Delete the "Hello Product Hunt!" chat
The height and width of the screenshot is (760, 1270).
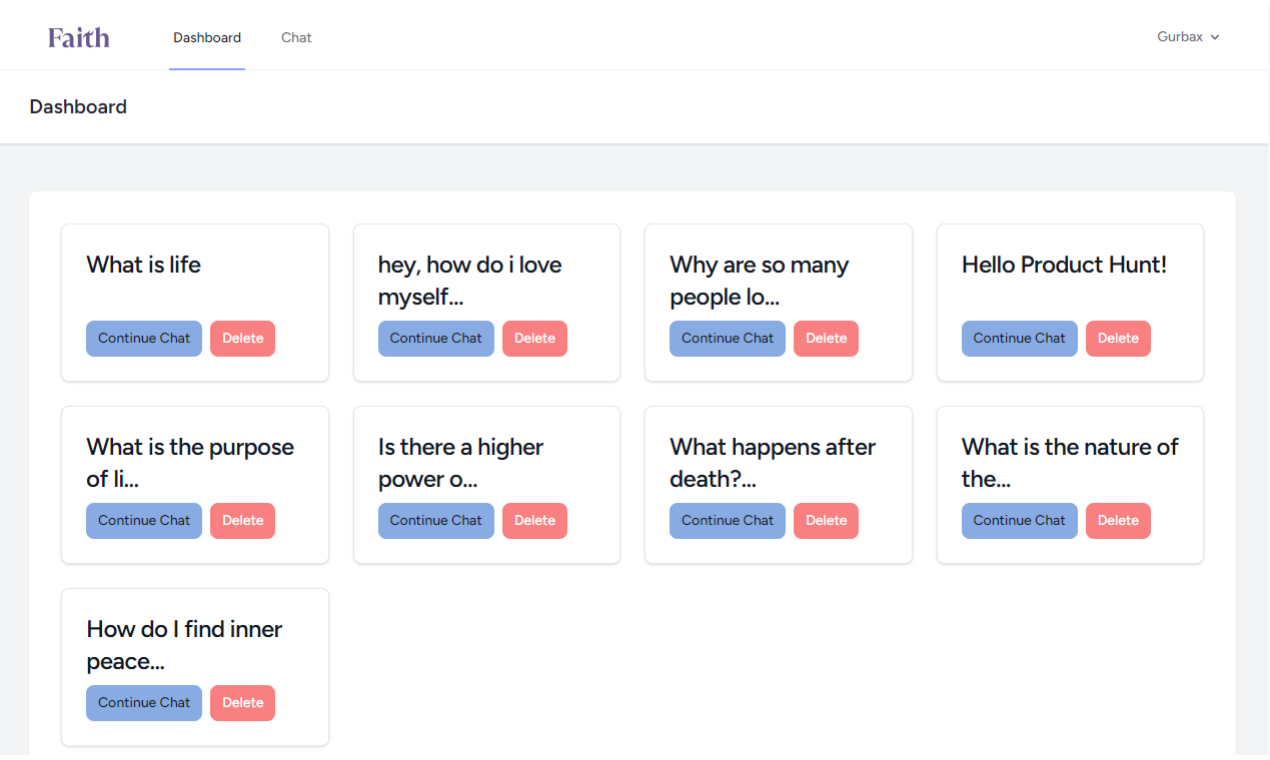[1118, 338]
